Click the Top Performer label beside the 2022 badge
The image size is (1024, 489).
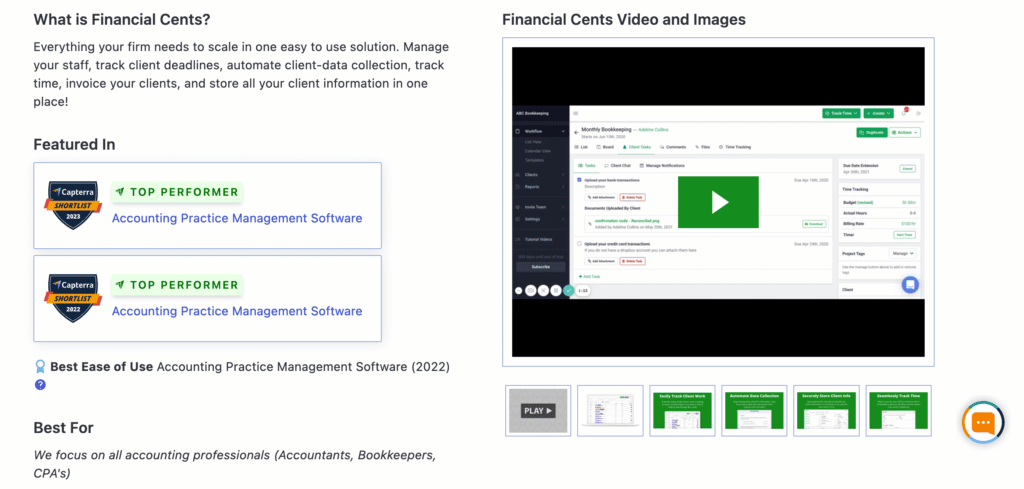pos(177,285)
